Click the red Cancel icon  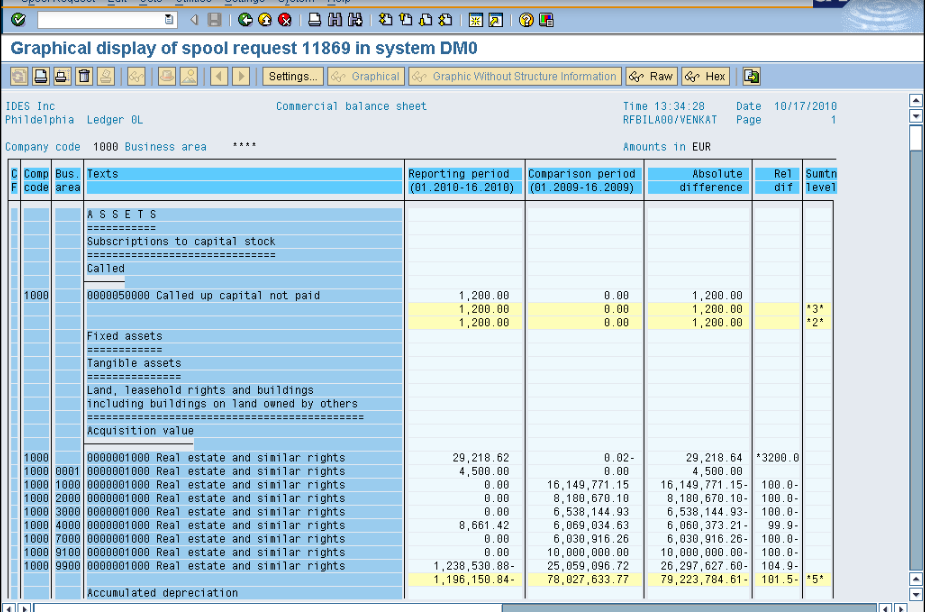285,20
